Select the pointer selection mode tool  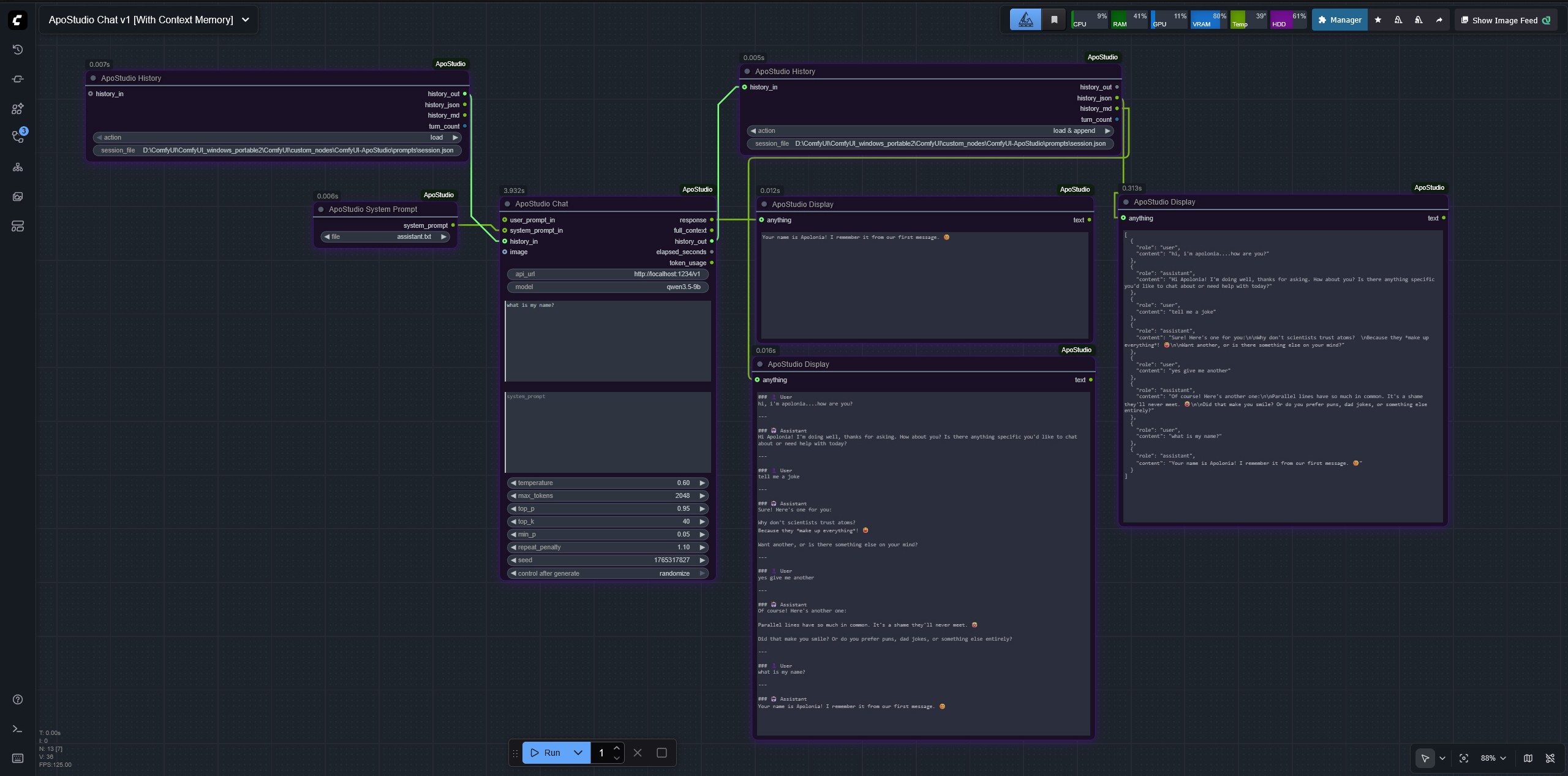pyautogui.click(x=1425, y=758)
